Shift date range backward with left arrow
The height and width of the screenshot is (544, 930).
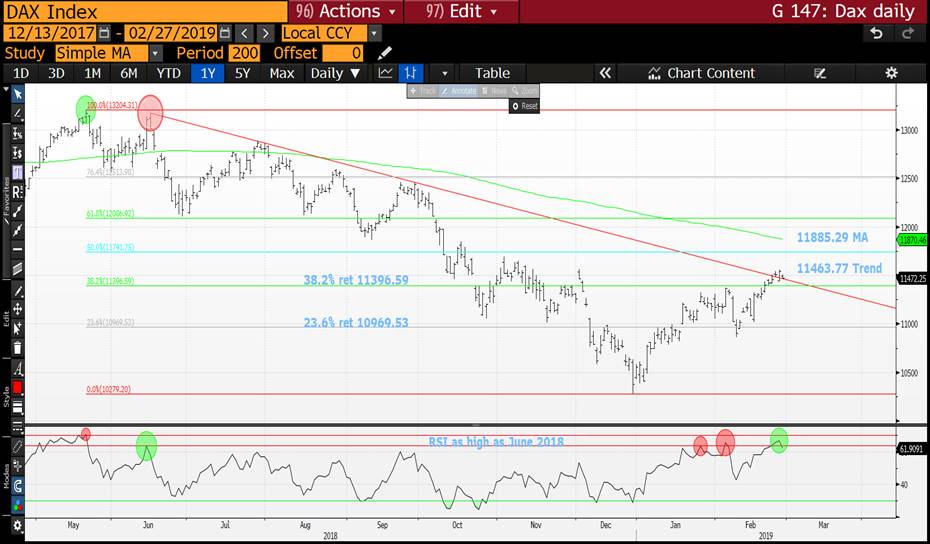click(x=244, y=33)
